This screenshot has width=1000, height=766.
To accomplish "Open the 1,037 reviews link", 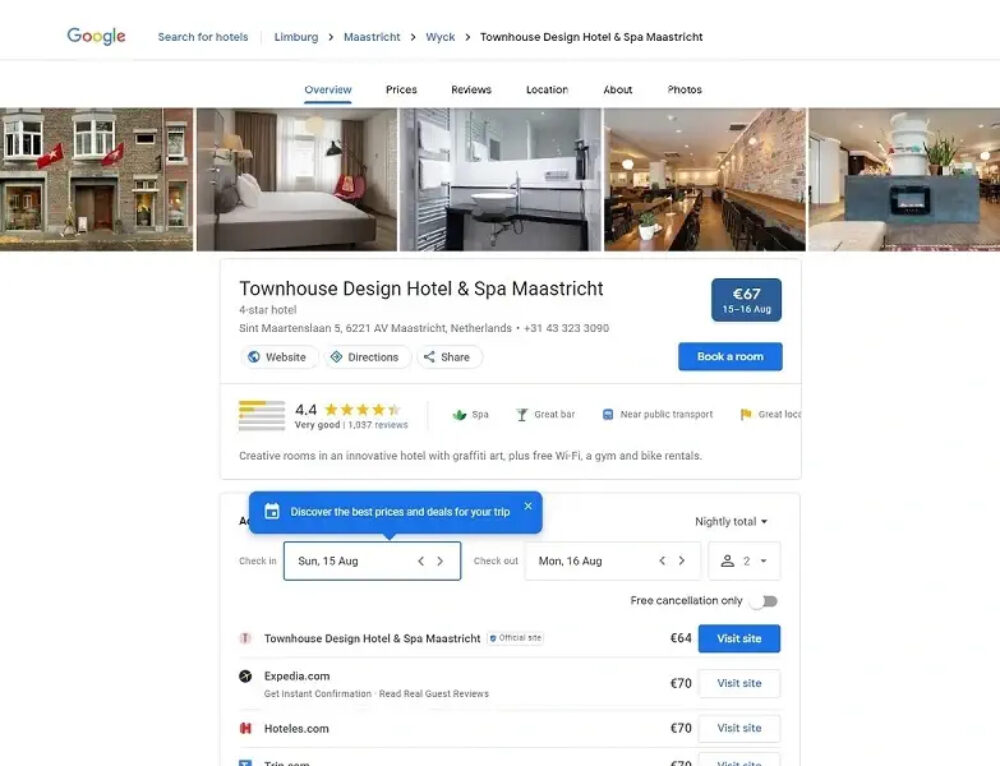I will (x=377, y=425).
